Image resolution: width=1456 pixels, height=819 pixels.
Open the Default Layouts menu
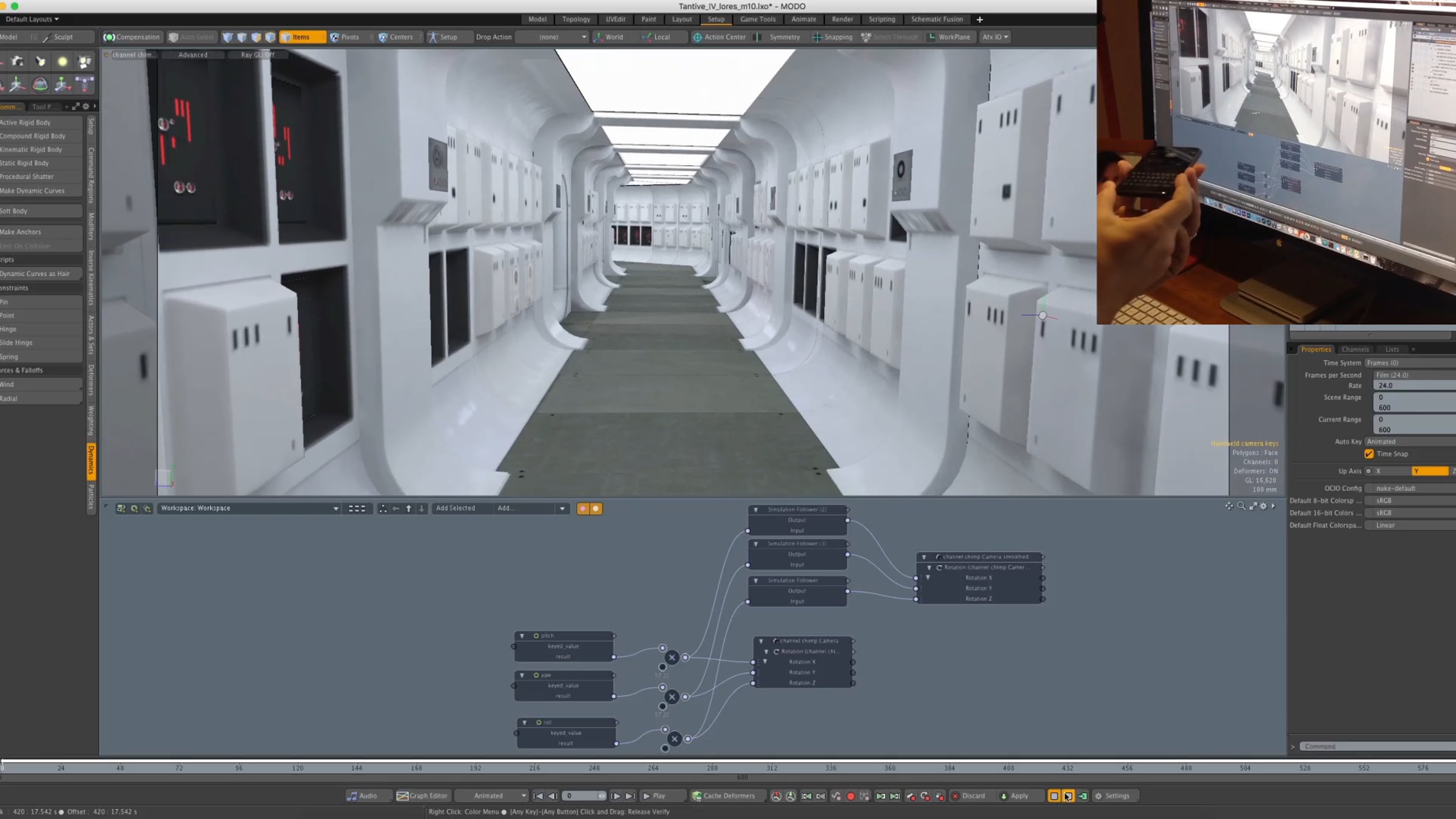point(33,19)
